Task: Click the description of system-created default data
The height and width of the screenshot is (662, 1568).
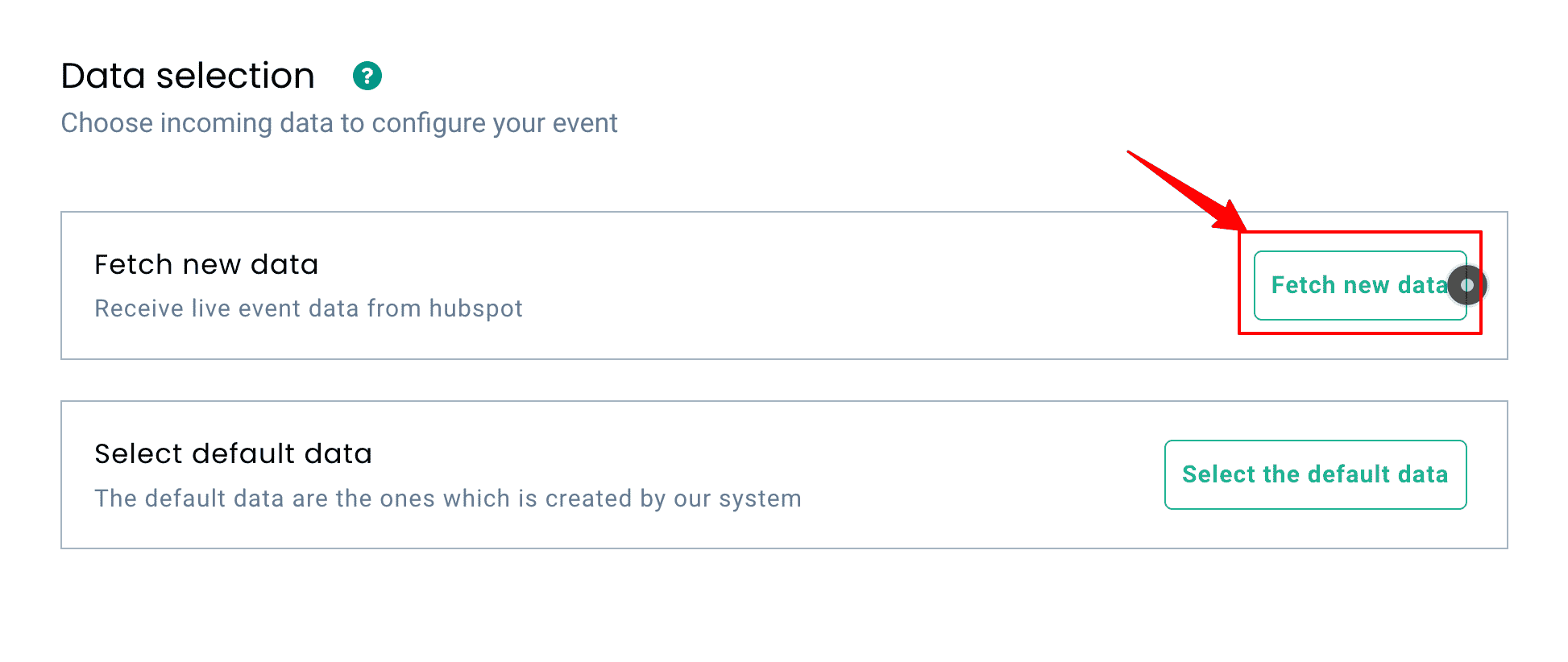Action: tap(448, 498)
